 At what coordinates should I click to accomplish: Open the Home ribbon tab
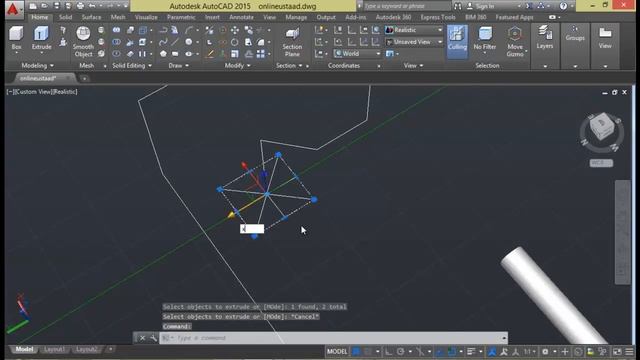coord(40,17)
